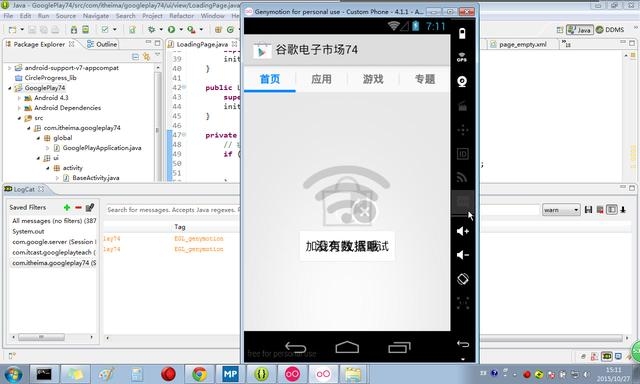Tap the Android back navigation button
Viewport: 640px width, 384px height.
(x=296, y=348)
